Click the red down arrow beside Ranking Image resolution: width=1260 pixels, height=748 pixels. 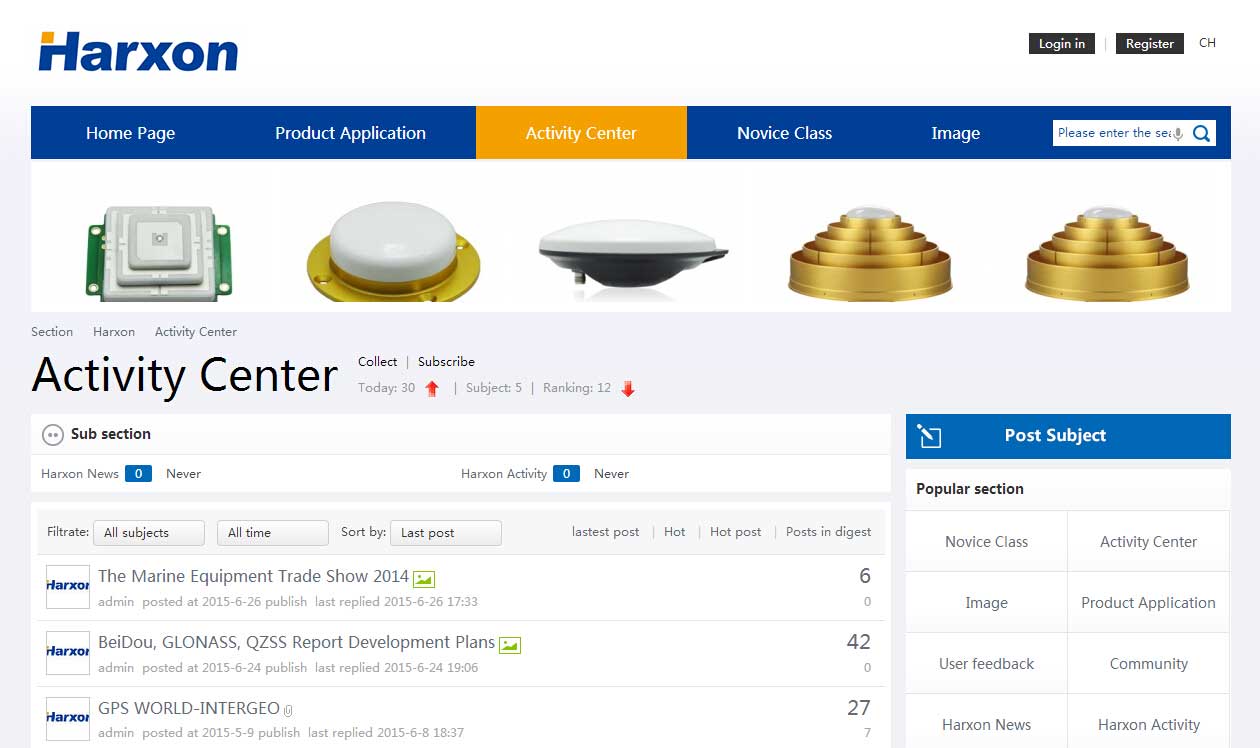pyautogui.click(x=628, y=389)
